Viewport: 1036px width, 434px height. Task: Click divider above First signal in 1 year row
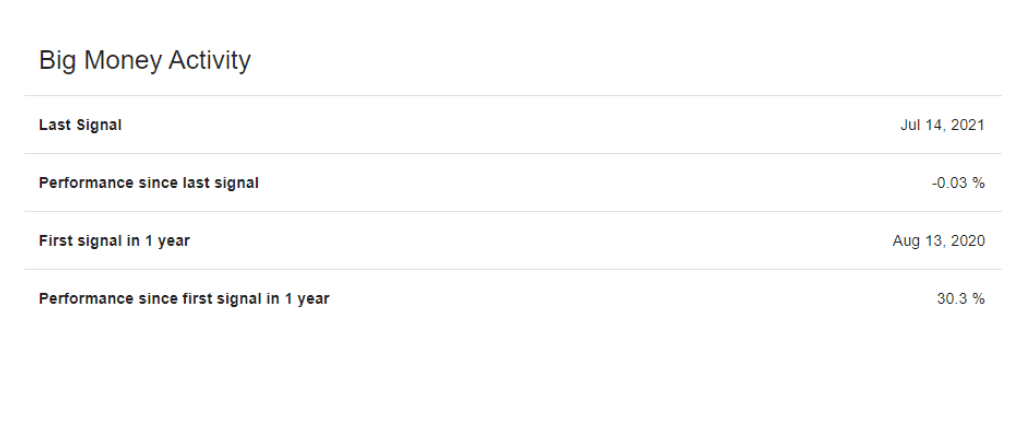click(x=513, y=211)
